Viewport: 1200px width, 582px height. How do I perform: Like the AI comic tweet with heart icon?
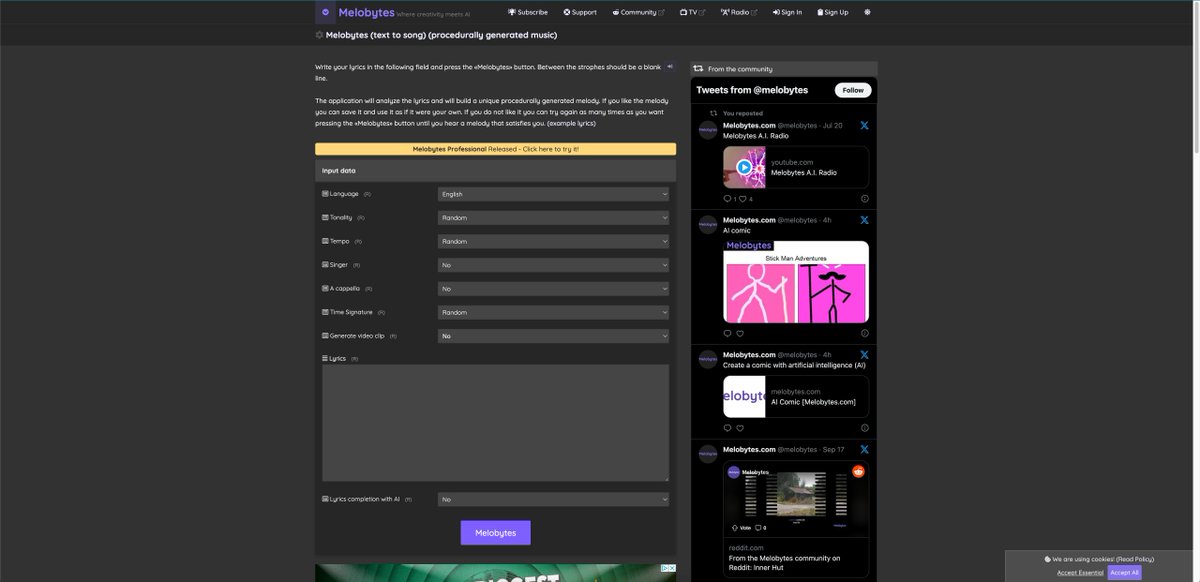(x=740, y=333)
